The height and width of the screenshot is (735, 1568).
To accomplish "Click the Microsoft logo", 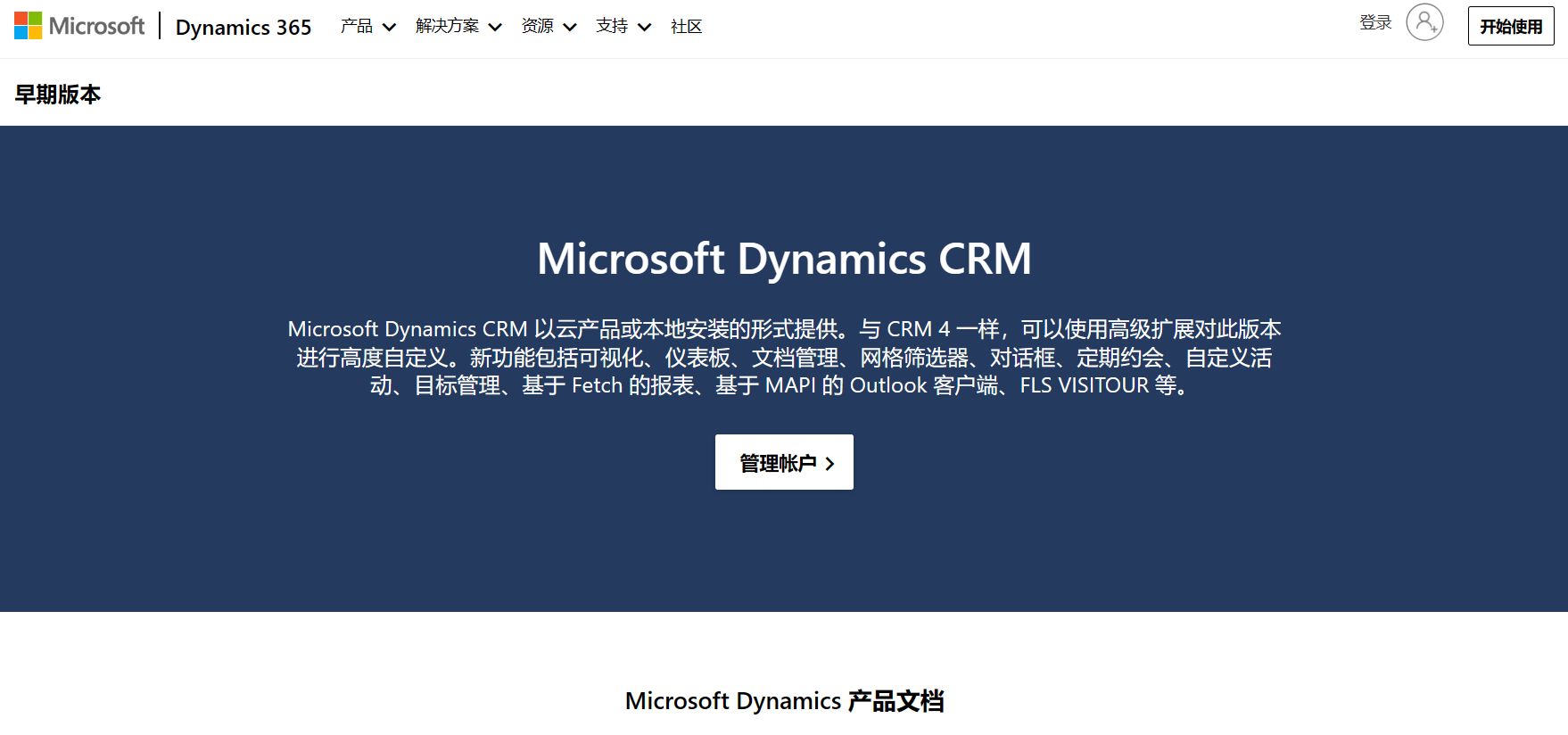I will [79, 26].
